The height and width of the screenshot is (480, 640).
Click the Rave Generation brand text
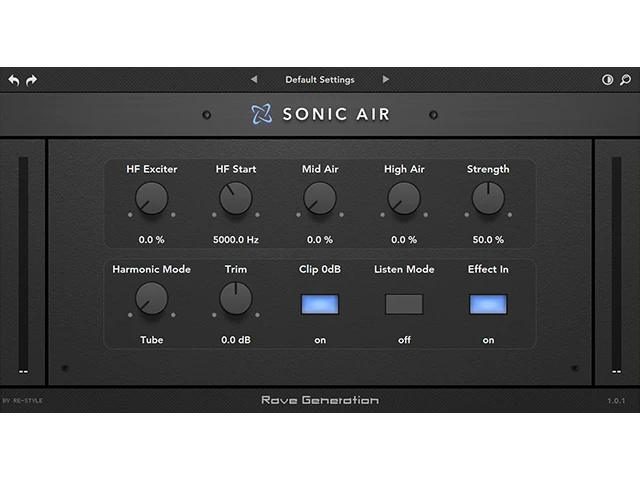(x=320, y=400)
